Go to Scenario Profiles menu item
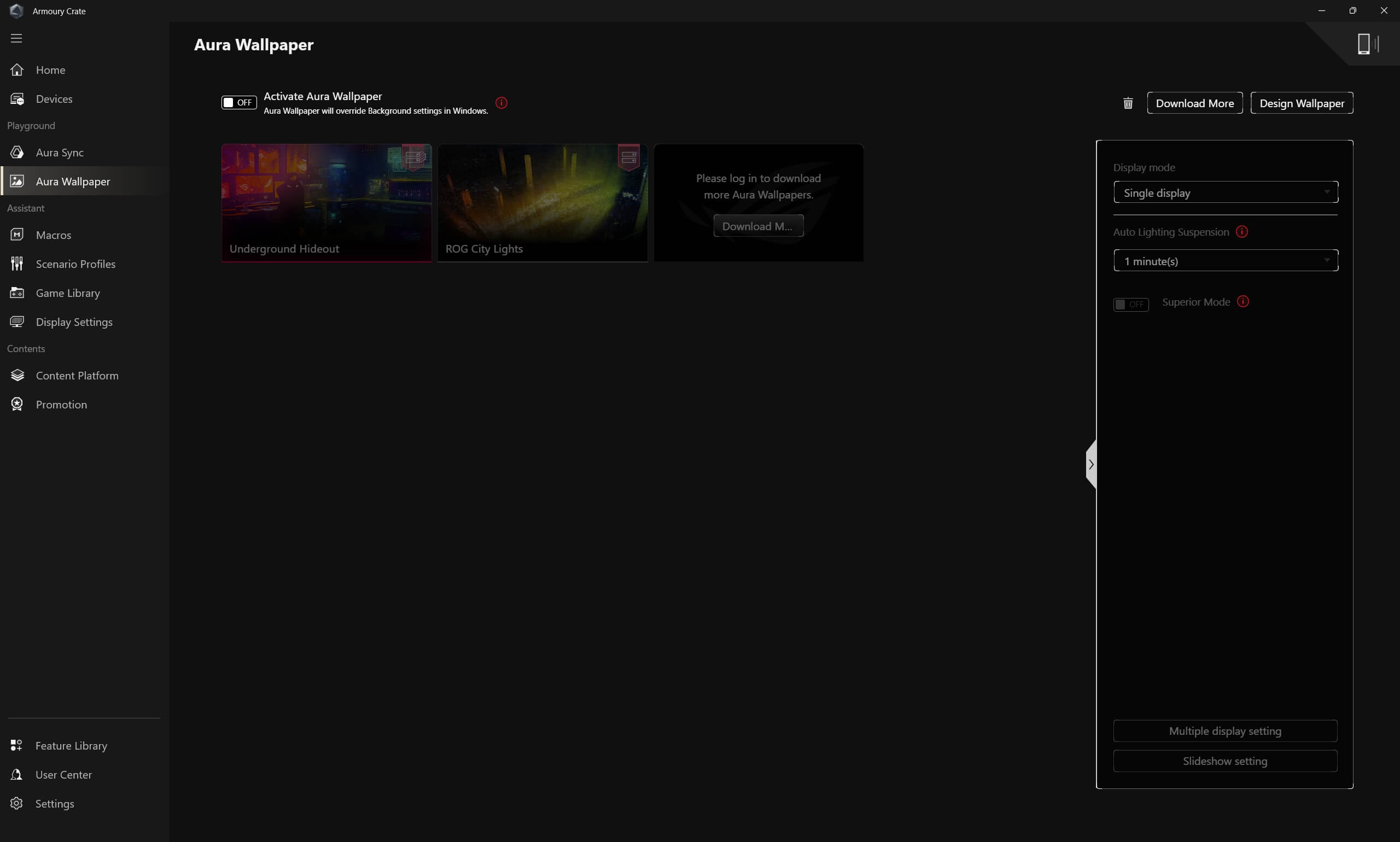 (75, 264)
